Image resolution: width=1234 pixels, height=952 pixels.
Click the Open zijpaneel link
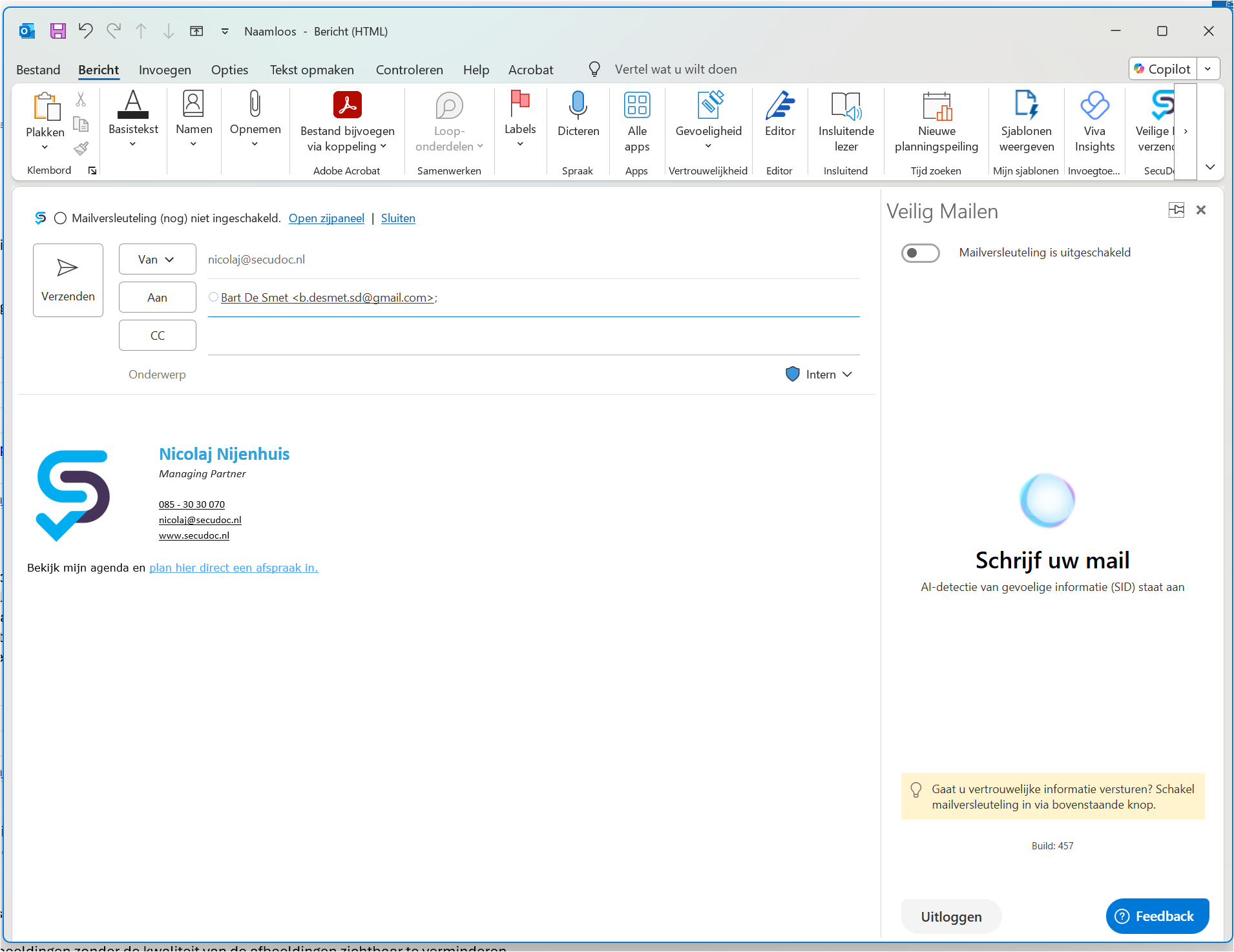pos(326,218)
